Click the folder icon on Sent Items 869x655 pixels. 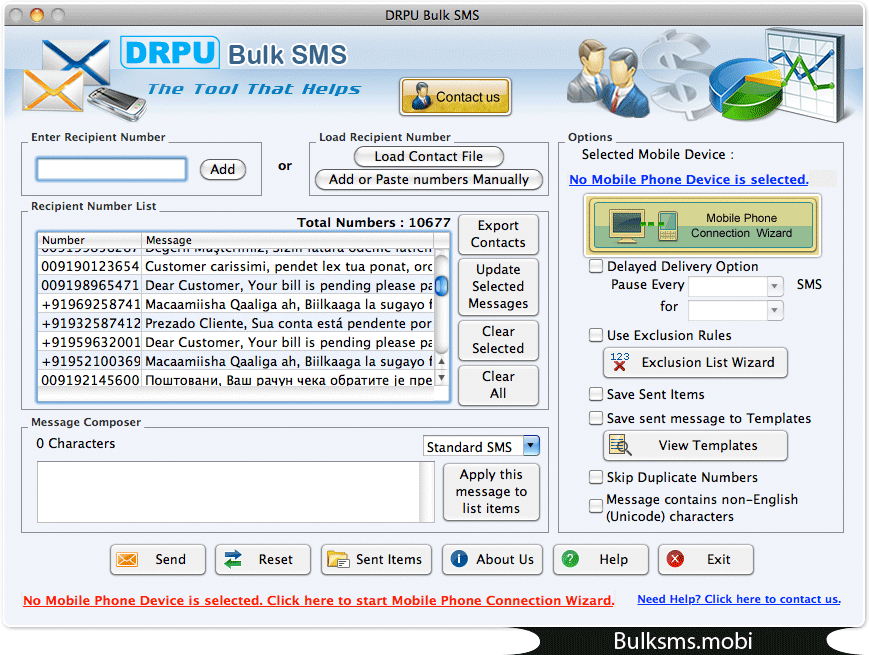tap(338, 560)
